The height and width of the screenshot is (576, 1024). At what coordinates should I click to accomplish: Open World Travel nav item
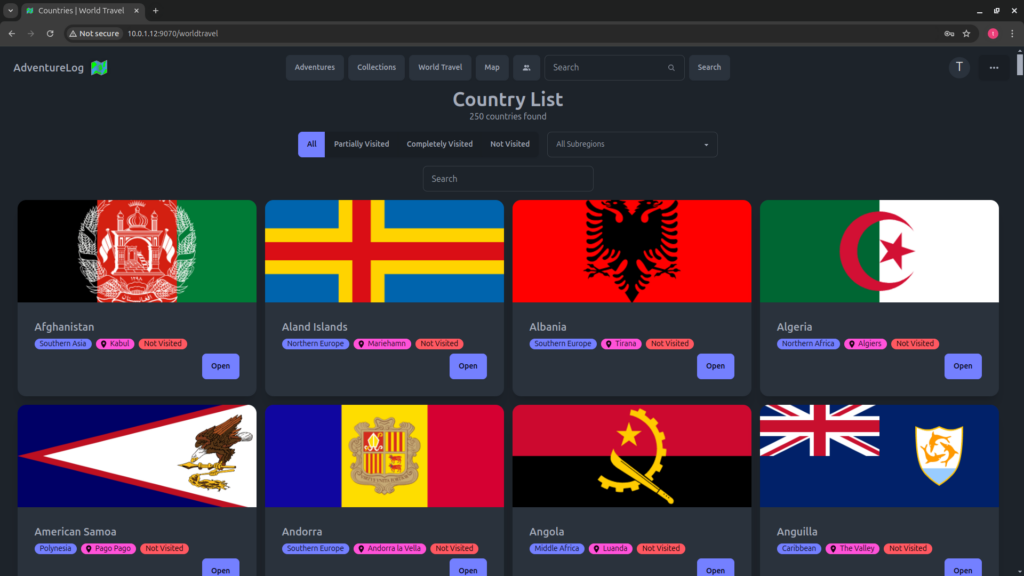[440, 67]
